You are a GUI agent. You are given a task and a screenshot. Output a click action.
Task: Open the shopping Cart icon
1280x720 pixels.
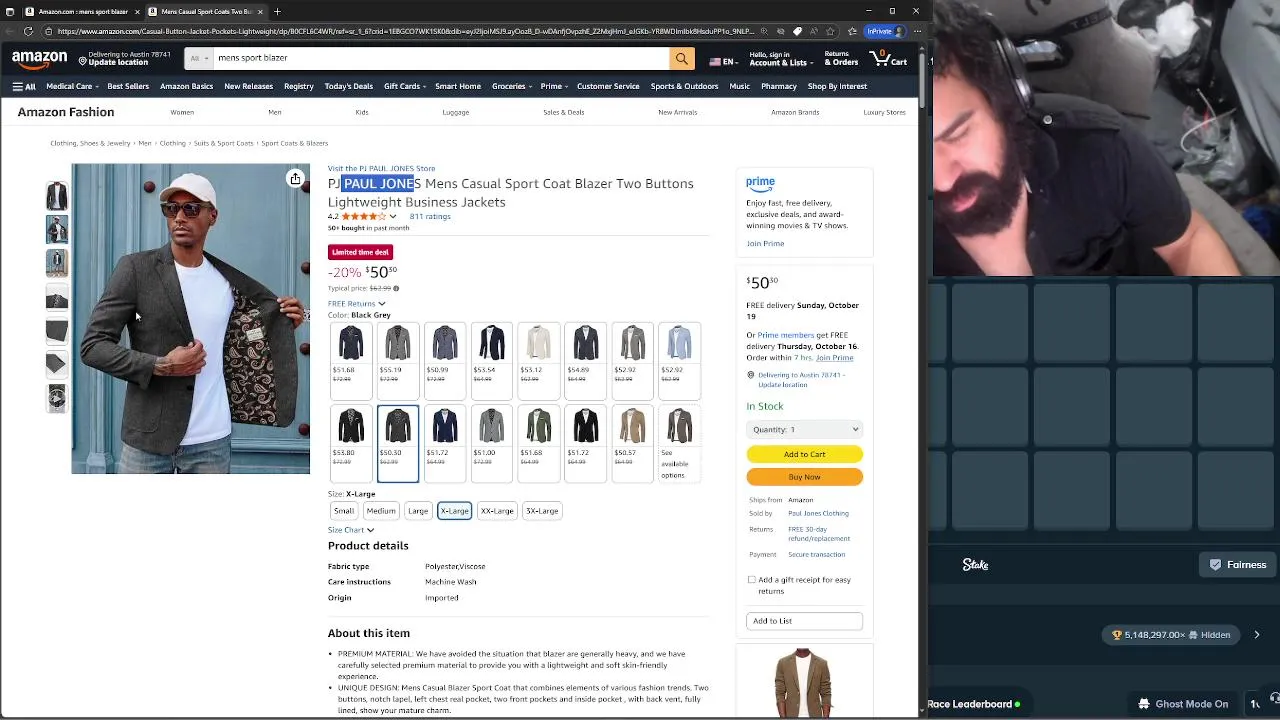point(888,58)
